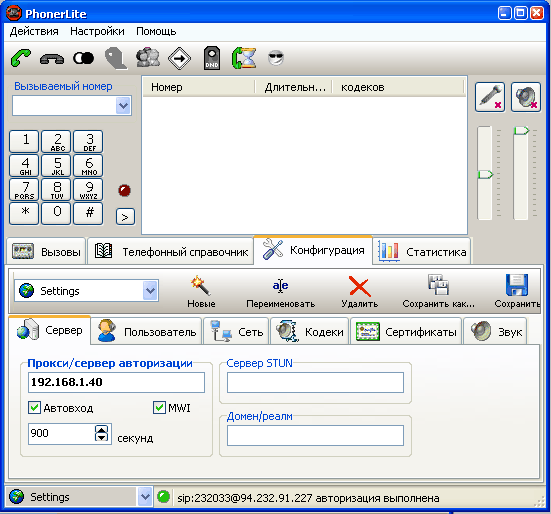Click the ">" button beside keypad
Viewport: 551px width, 514px height.
[x=125, y=217]
